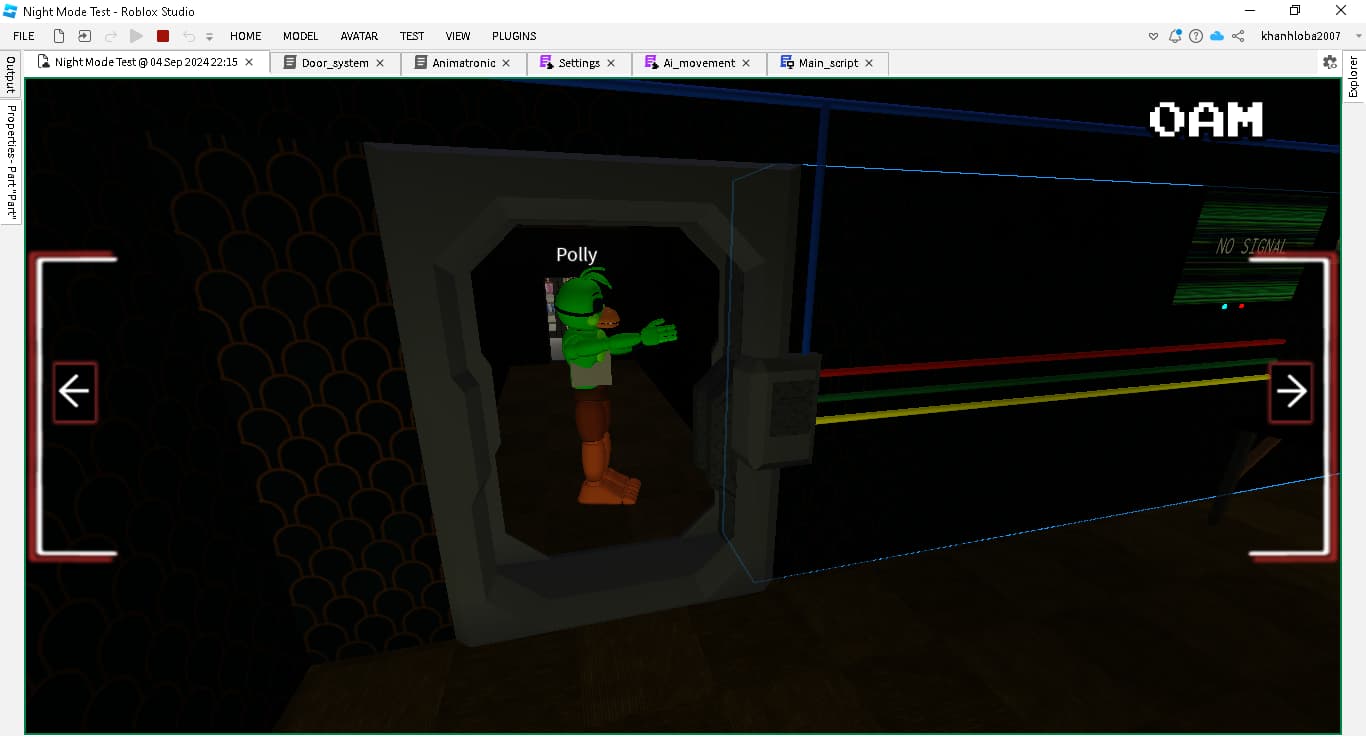Toggle the Properties side panel

pos(11,162)
